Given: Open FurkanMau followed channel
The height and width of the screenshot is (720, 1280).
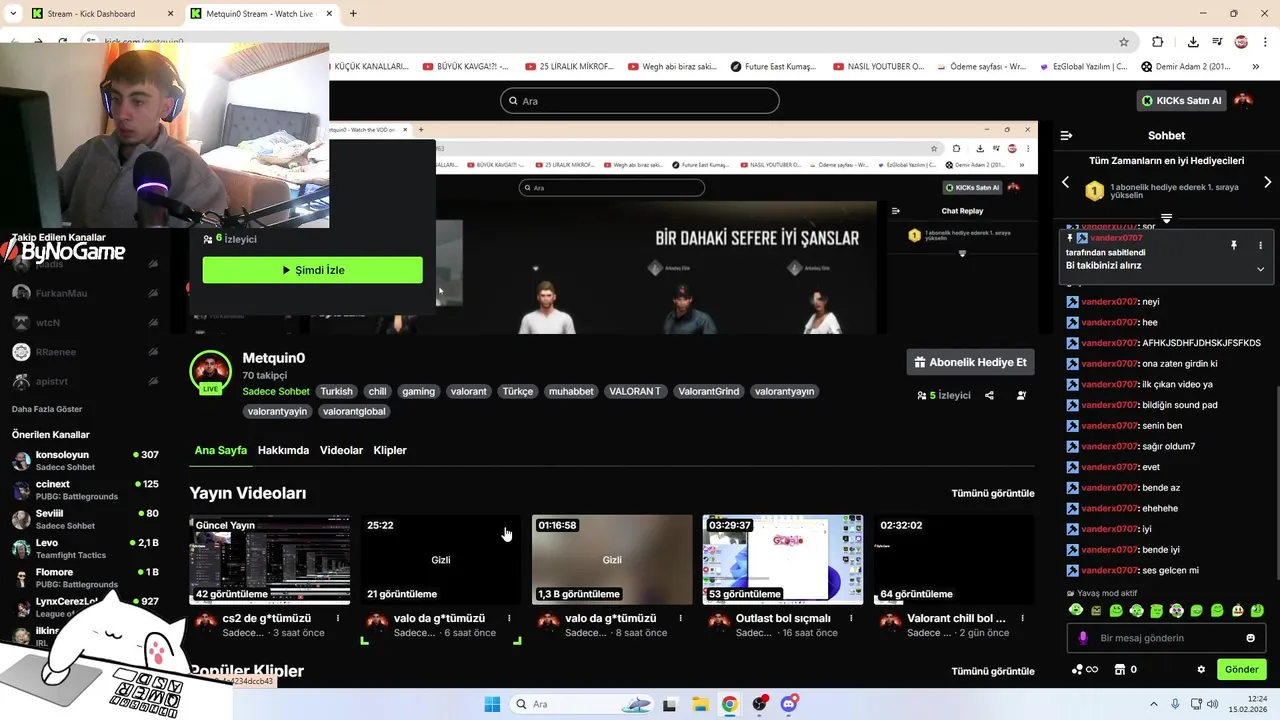Looking at the screenshot, I should pyautogui.click(x=84, y=293).
